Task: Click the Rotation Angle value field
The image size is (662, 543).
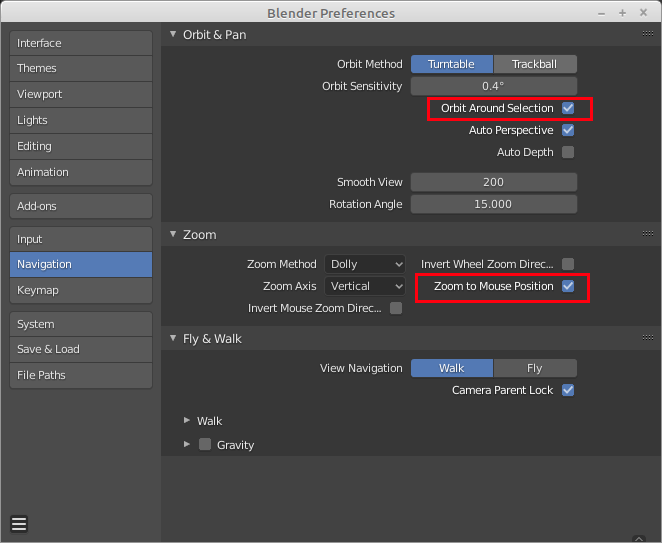Action: tap(493, 204)
